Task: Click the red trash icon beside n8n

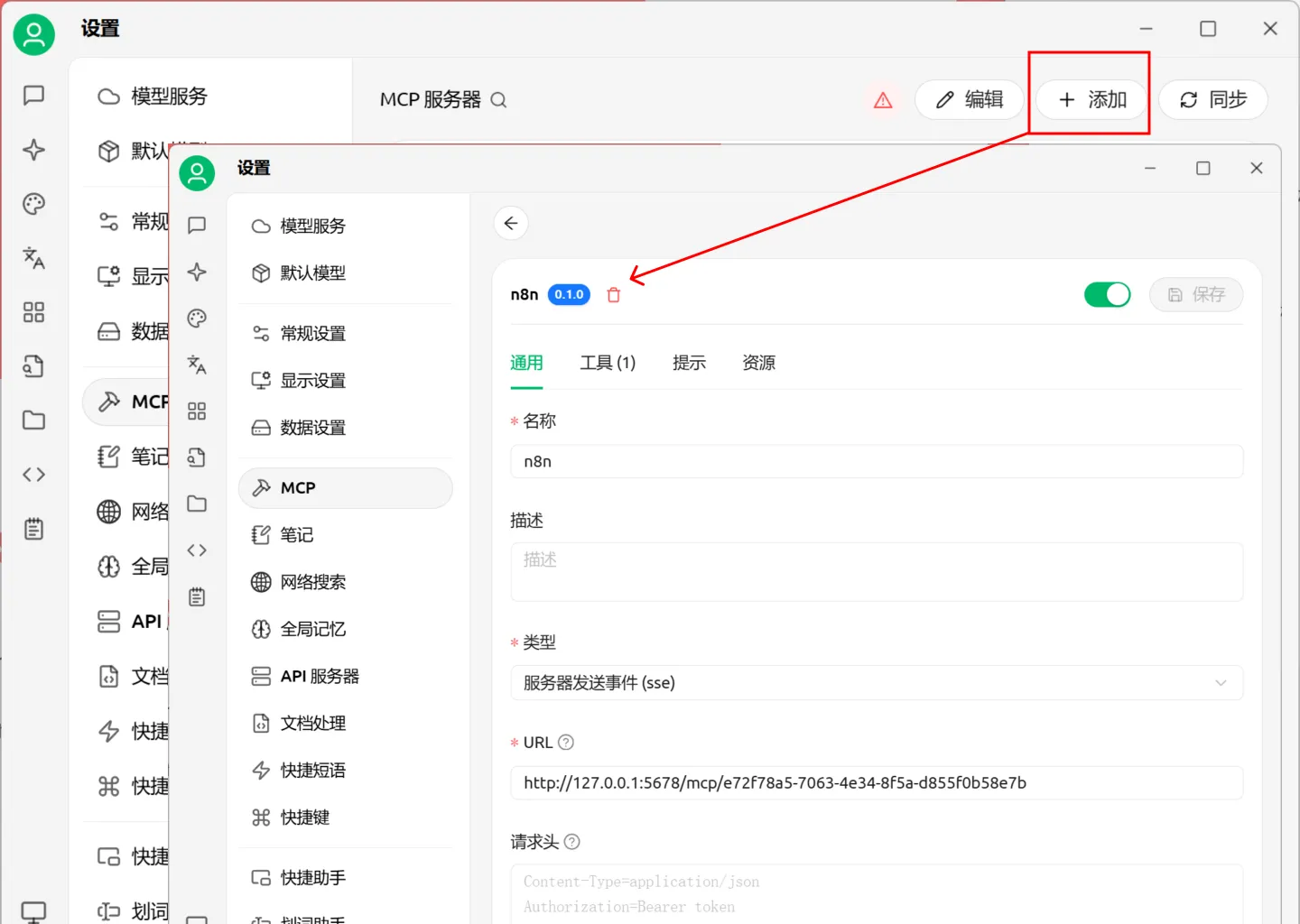Action: 614,295
